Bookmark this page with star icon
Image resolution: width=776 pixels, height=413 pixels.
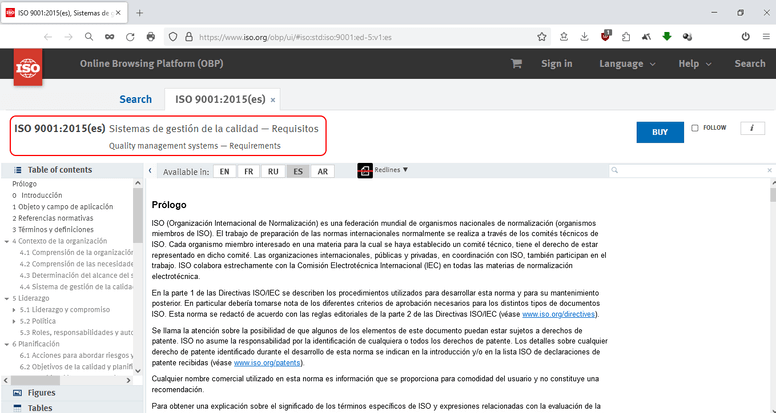(542, 37)
